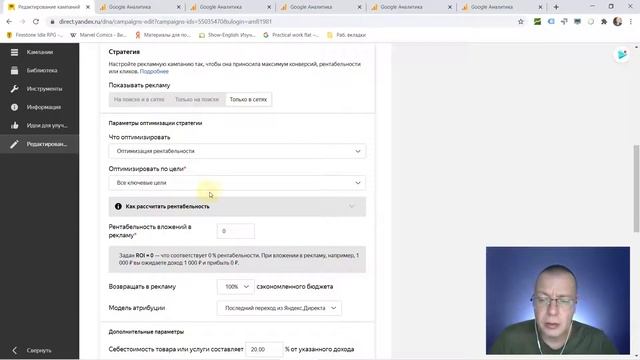Image resolution: width=640 pixels, height=360 pixels.
Task: Close the Редактирование кампаний tab
Action: click(x=88, y=7)
